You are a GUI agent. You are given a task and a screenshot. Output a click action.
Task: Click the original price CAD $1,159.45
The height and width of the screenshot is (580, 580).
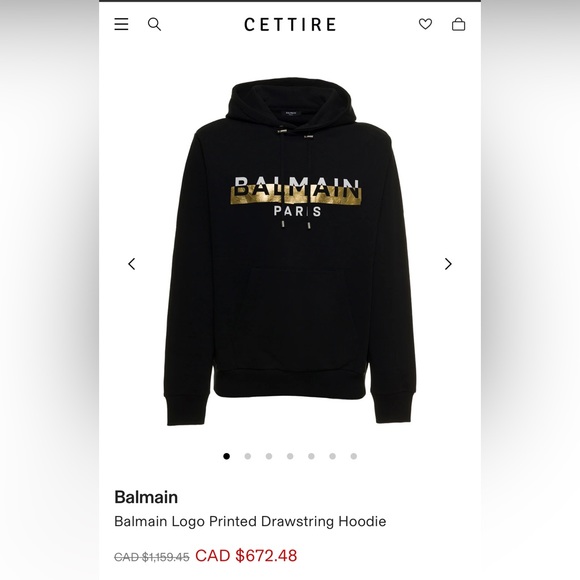152,557
